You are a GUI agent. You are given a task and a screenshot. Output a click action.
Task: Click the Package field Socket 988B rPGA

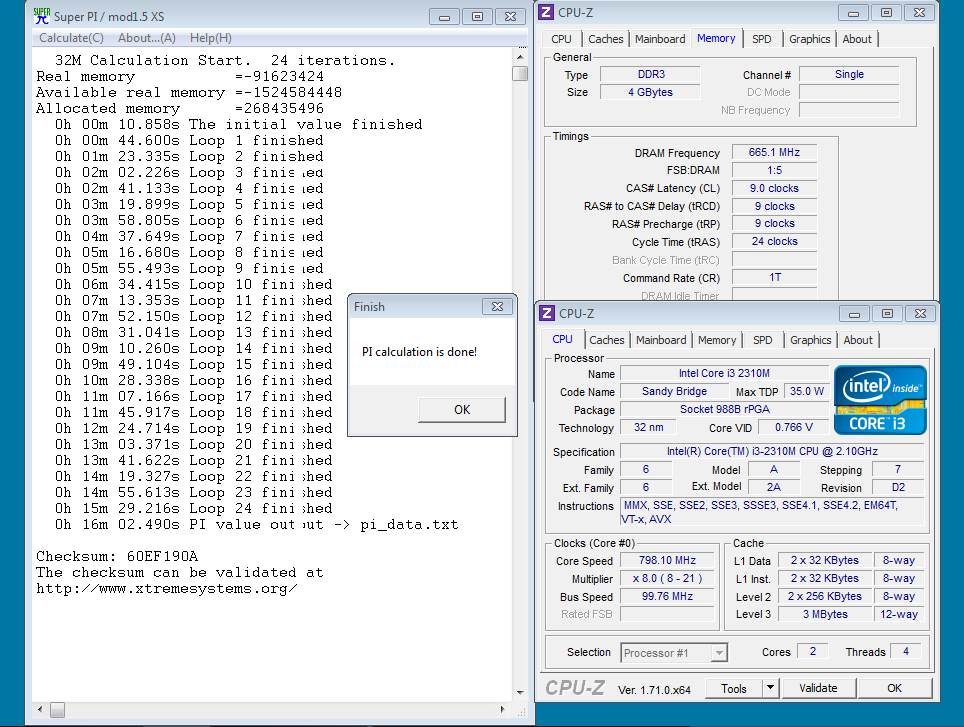pyautogui.click(x=724, y=409)
